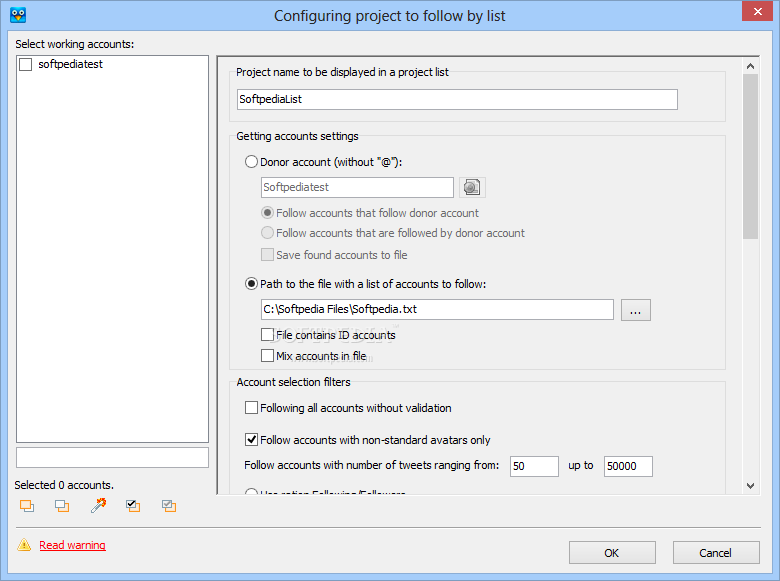780x581 pixels.
Task: Click the second icon with white square on top
Action: [62, 506]
